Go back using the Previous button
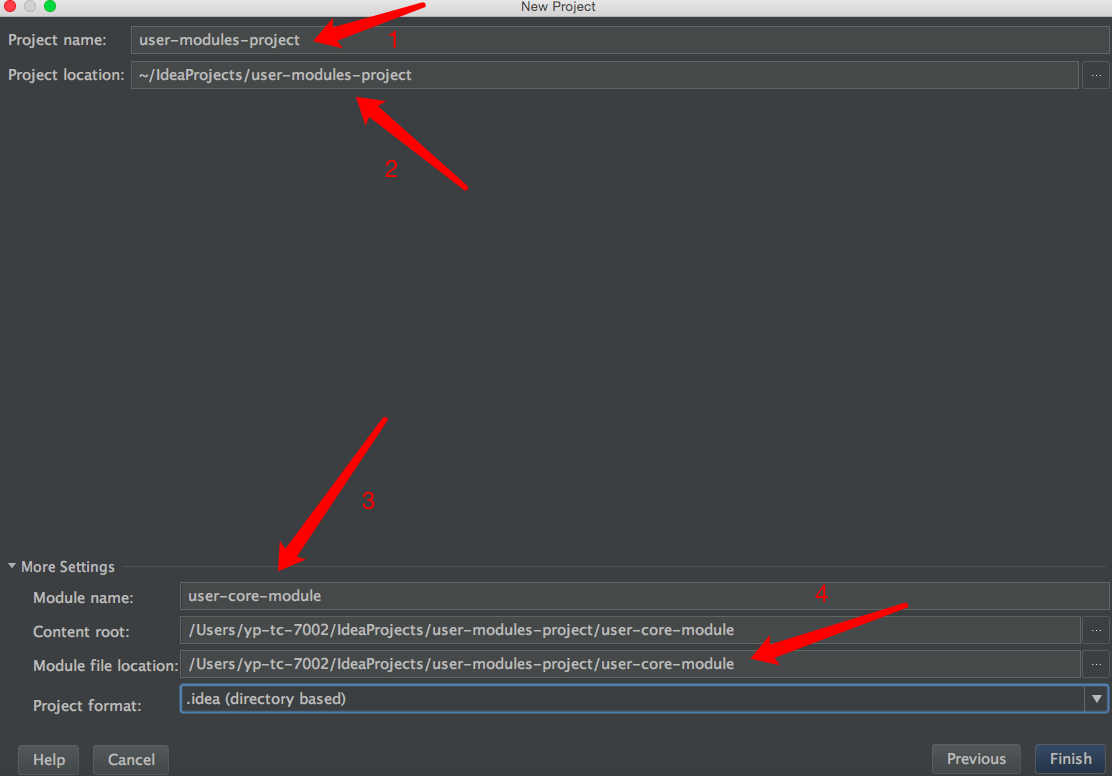Viewport: 1112px width, 776px height. 975,758
